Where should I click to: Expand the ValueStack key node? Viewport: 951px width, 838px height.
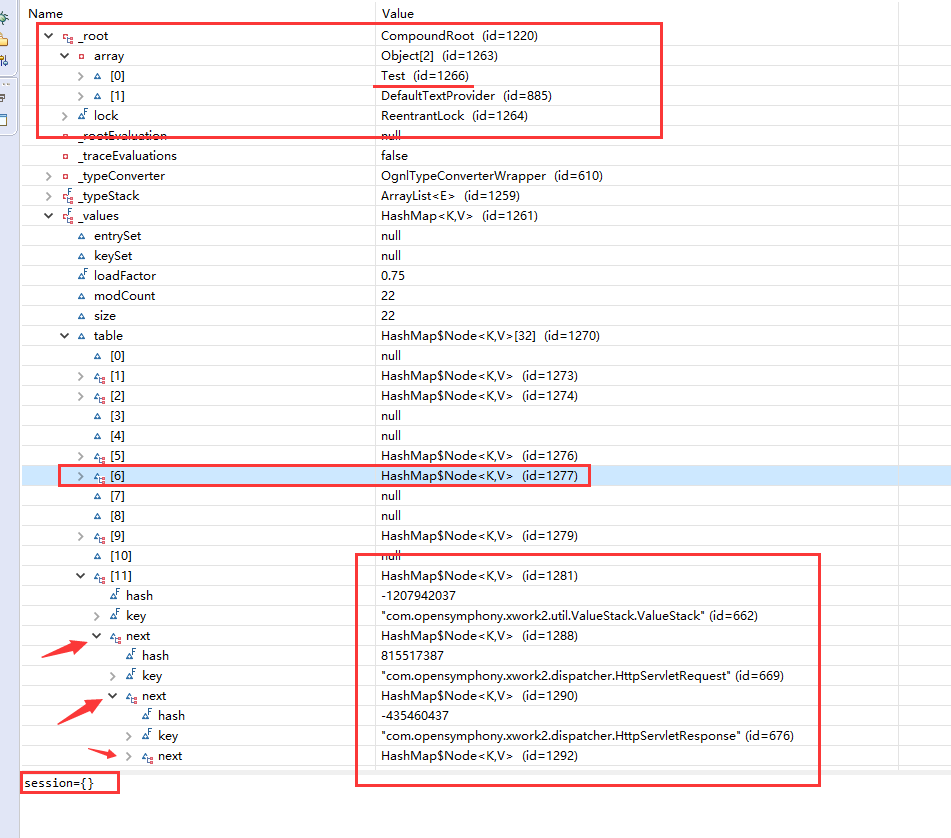tap(97, 616)
